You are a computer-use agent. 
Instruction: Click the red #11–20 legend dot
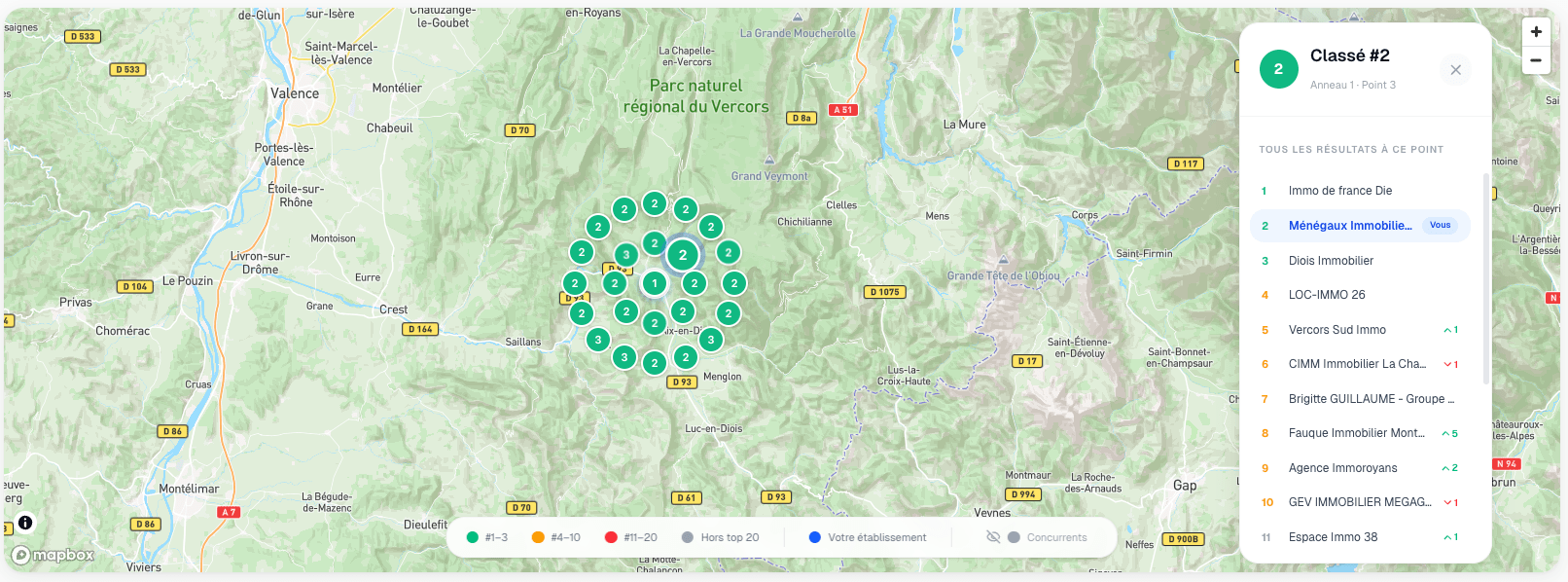click(611, 537)
